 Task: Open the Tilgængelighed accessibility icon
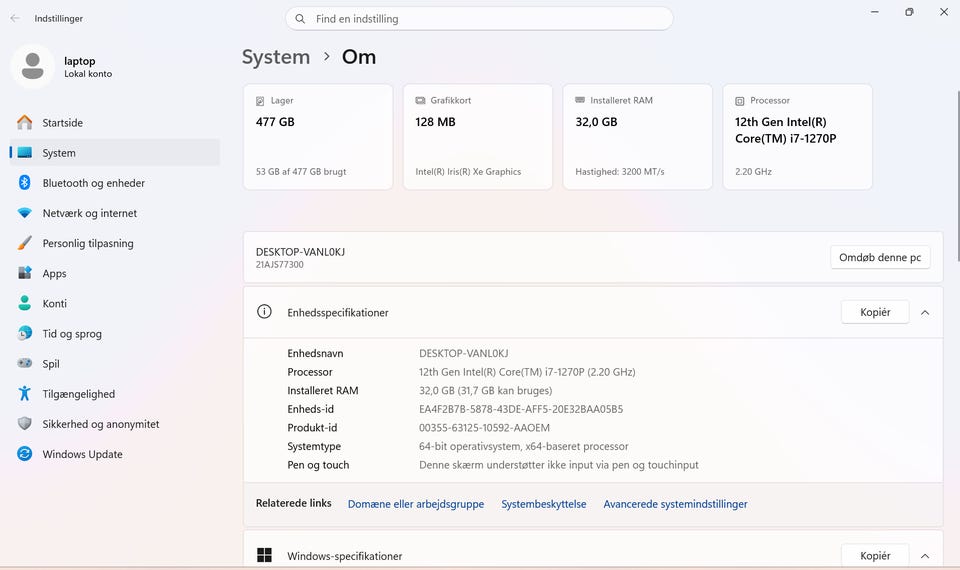click(25, 394)
